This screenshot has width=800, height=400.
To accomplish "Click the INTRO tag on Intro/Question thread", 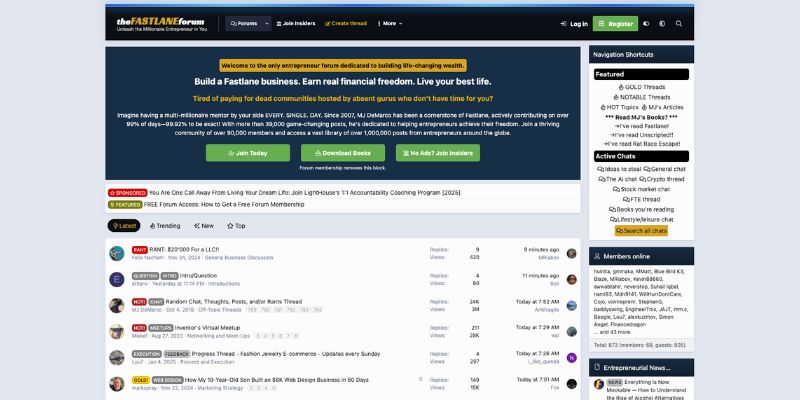I will tap(169, 276).
